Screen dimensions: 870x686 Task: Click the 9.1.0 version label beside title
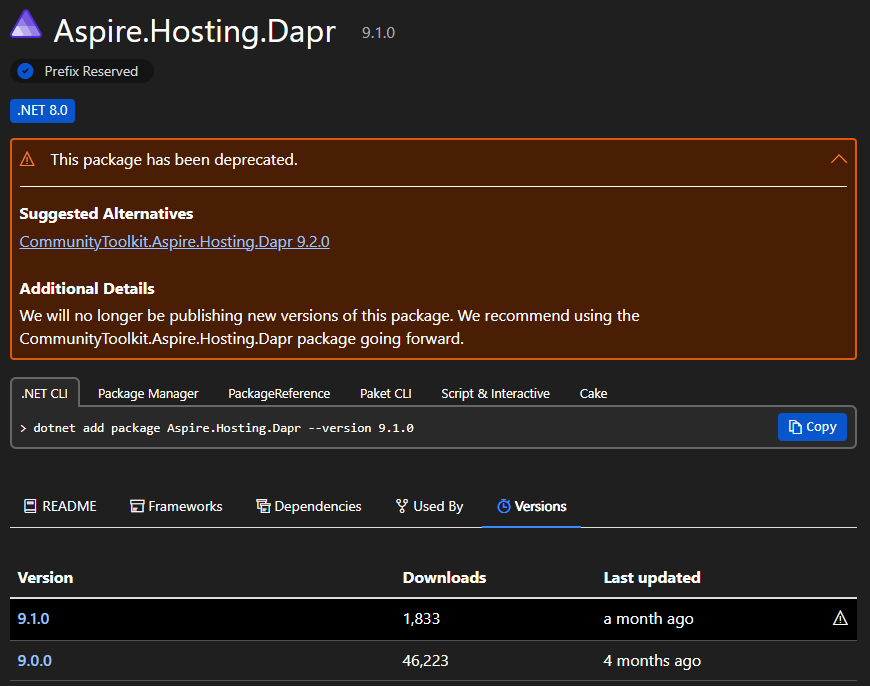tap(378, 33)
